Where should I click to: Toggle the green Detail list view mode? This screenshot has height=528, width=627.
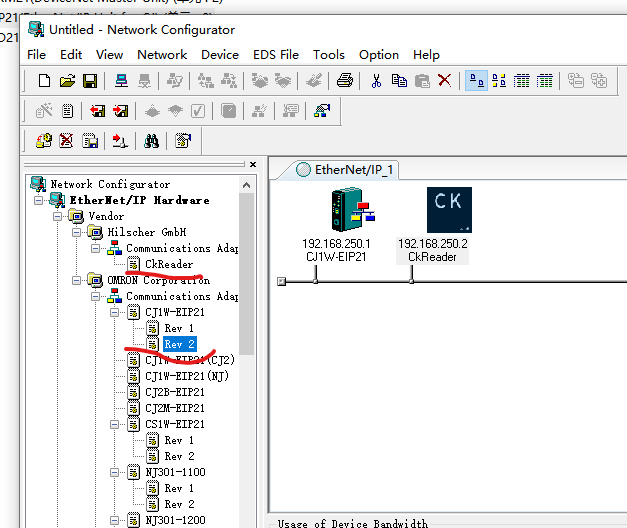tap(545, 81)
